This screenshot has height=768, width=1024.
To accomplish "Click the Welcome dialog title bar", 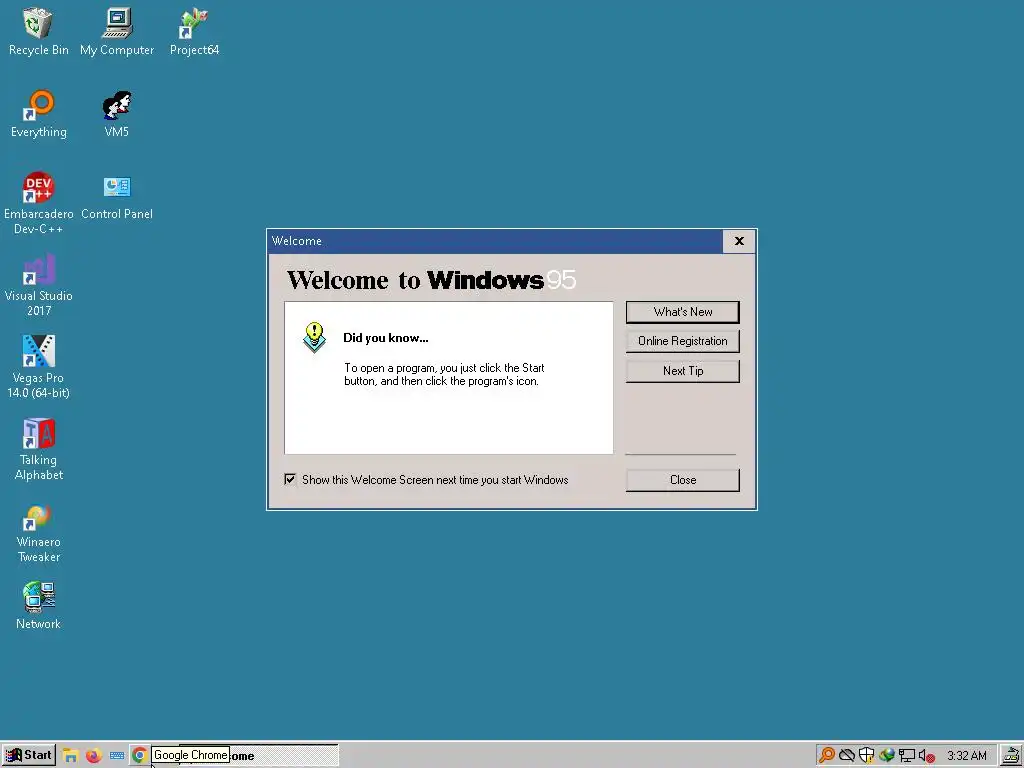I will coord(496,241).
